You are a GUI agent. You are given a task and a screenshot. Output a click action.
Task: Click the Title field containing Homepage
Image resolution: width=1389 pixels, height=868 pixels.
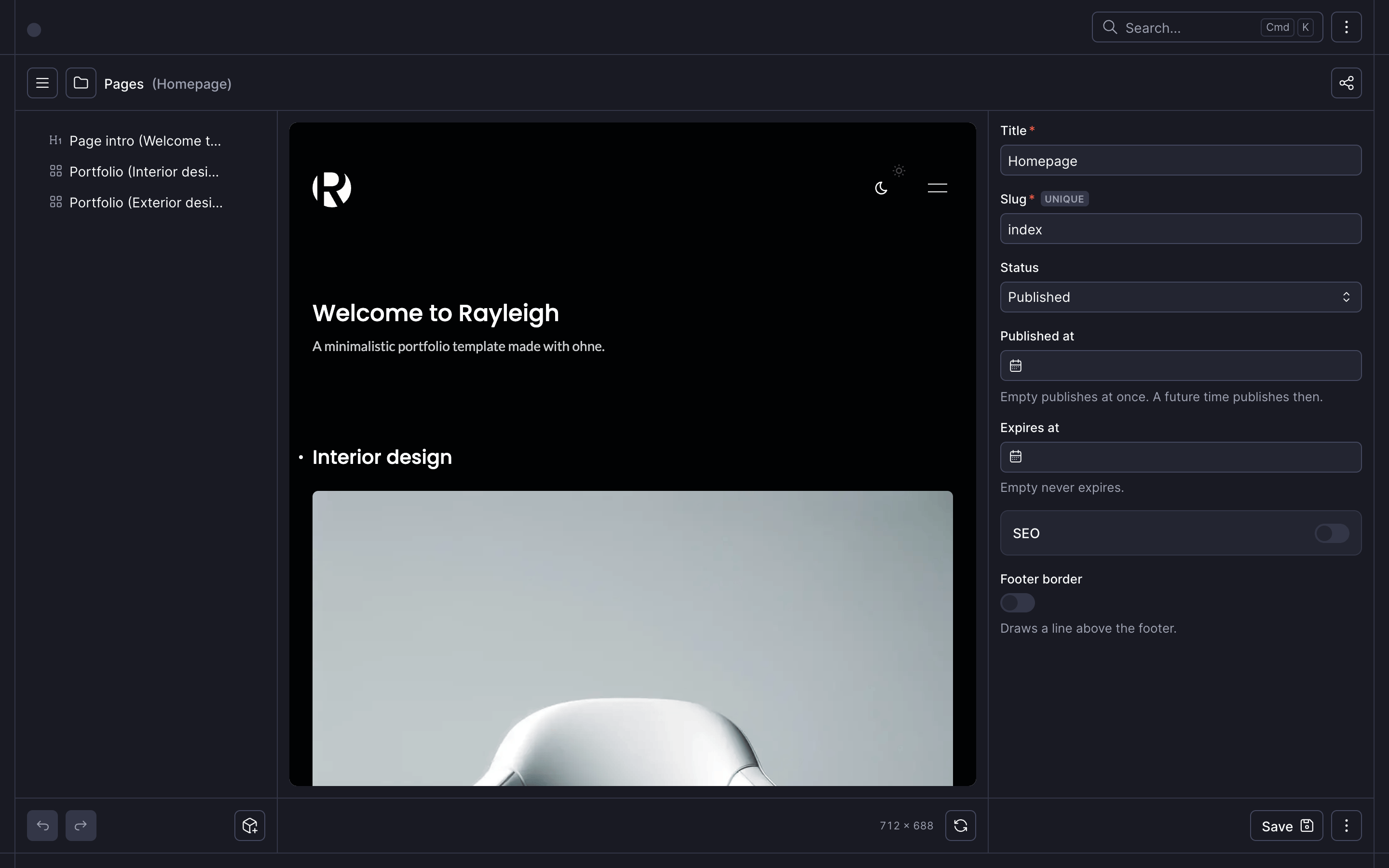click(1181, 160)
